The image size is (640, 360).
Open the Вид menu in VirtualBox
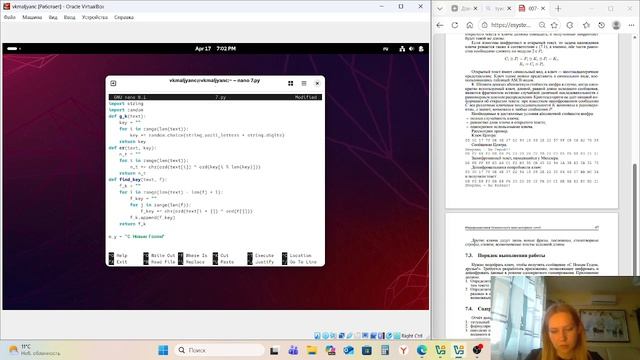53,17
